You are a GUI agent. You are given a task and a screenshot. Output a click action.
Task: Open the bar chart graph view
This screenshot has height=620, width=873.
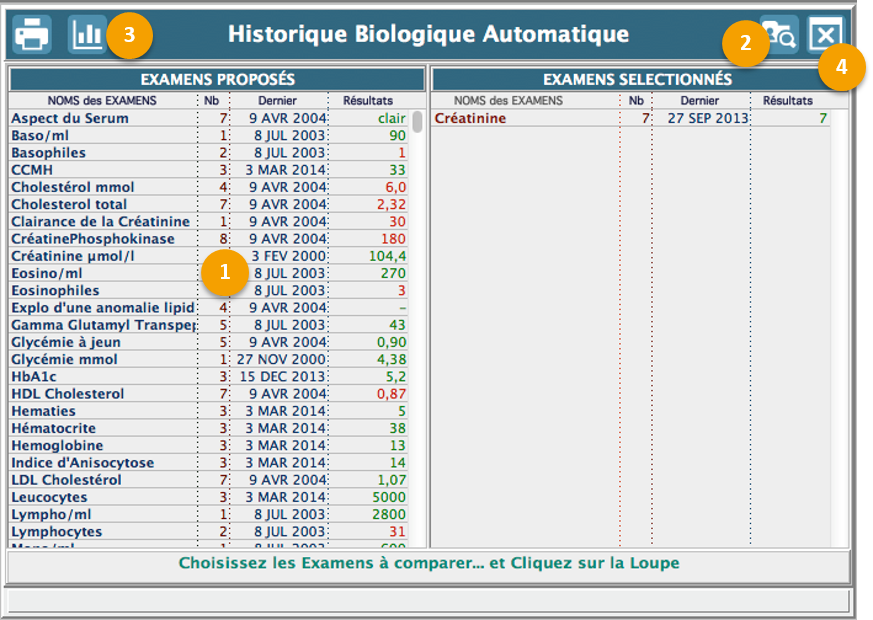87,35
